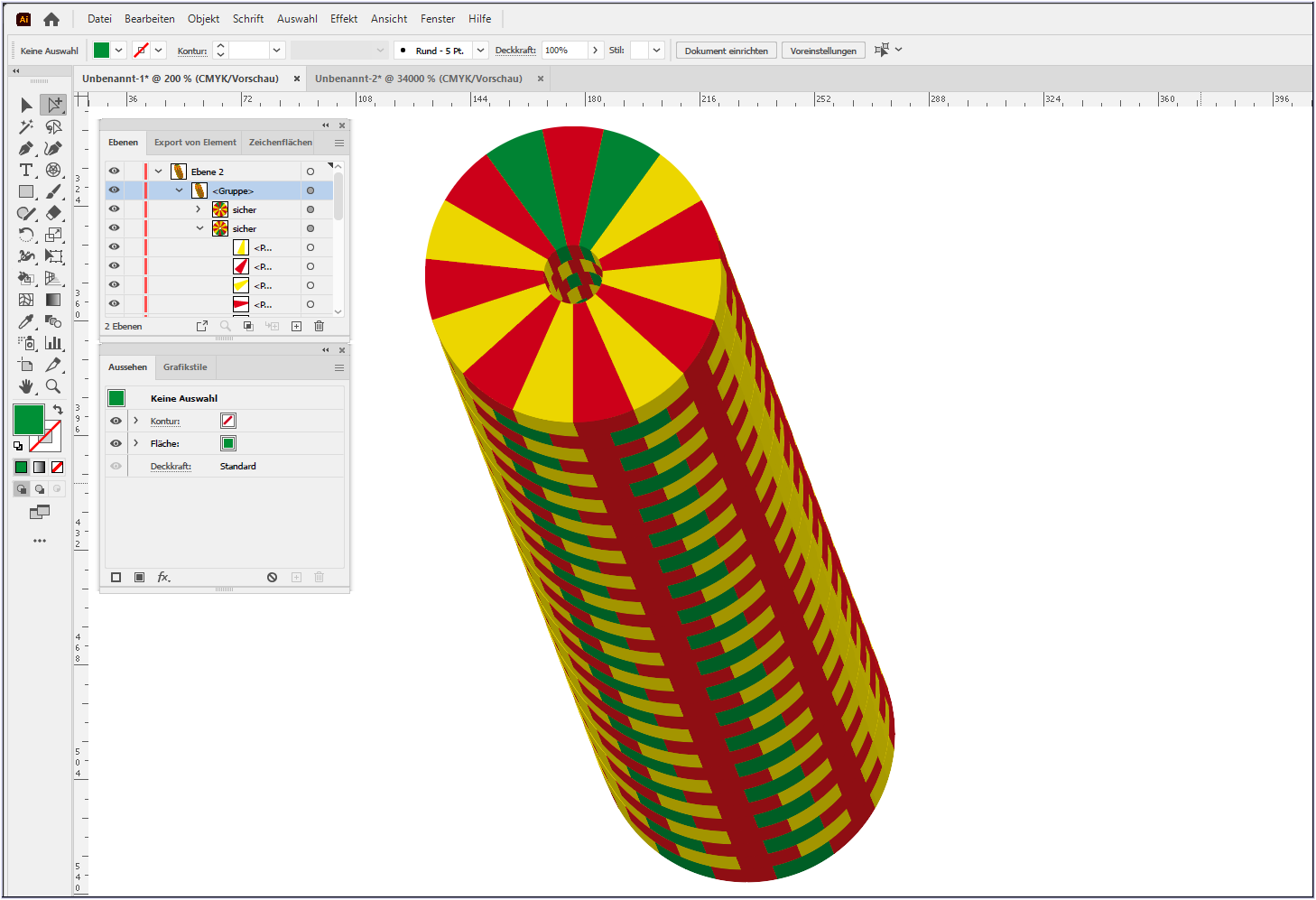This screenshot has width=1316, height=900.
Task: Select the Zoom tool in the toolbar
Action: tap(51, 385)
